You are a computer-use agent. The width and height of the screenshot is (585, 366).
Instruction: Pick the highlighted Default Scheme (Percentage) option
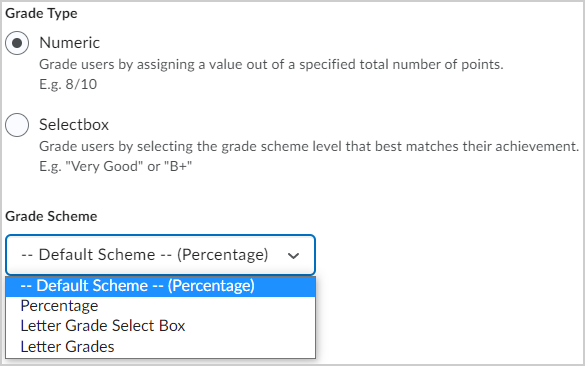(x=160, y=286)
